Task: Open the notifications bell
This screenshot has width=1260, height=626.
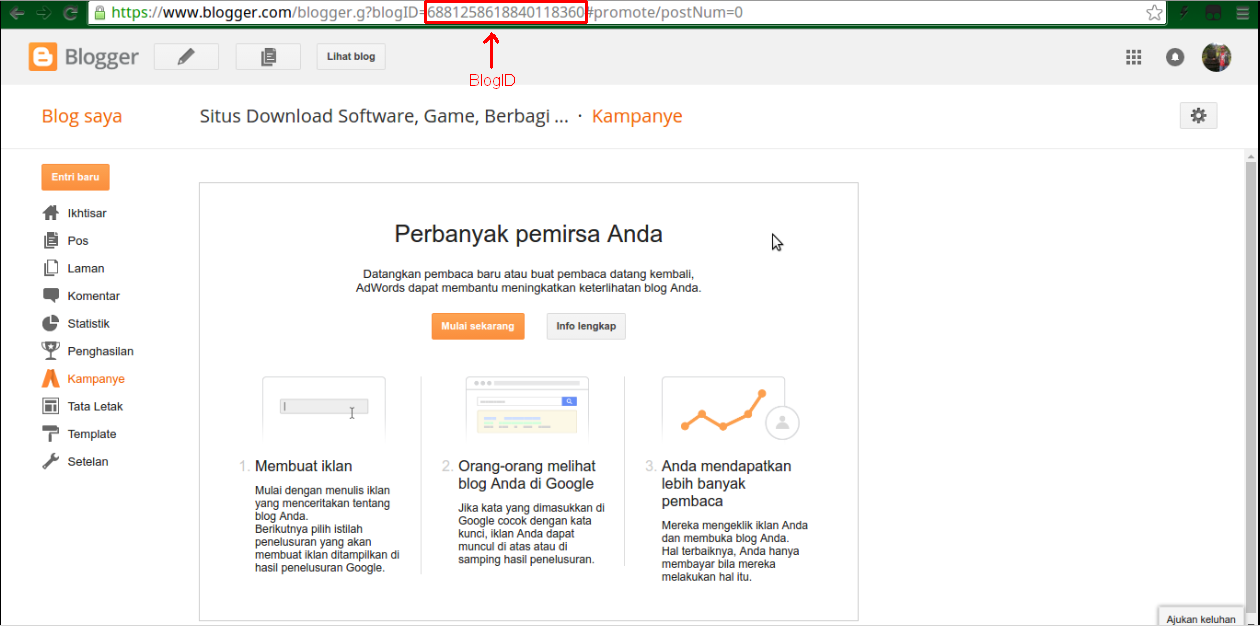Action: [1175, 57]
